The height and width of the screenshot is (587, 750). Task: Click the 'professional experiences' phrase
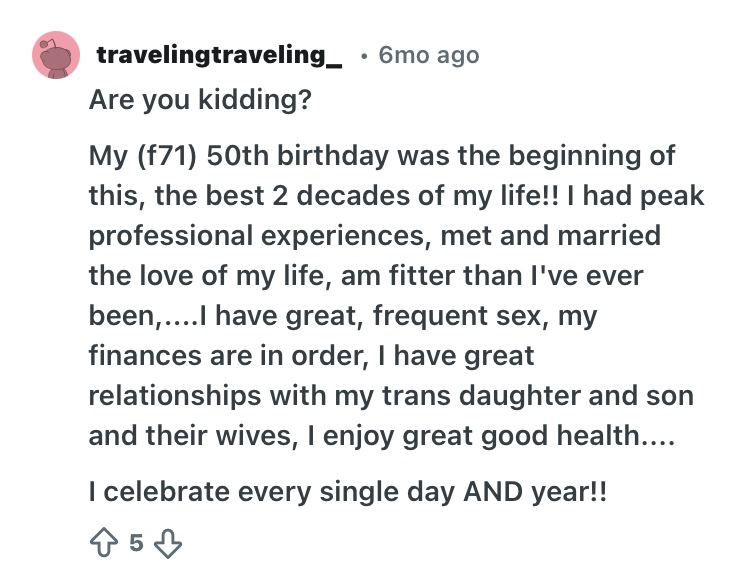tap(257, 236)
